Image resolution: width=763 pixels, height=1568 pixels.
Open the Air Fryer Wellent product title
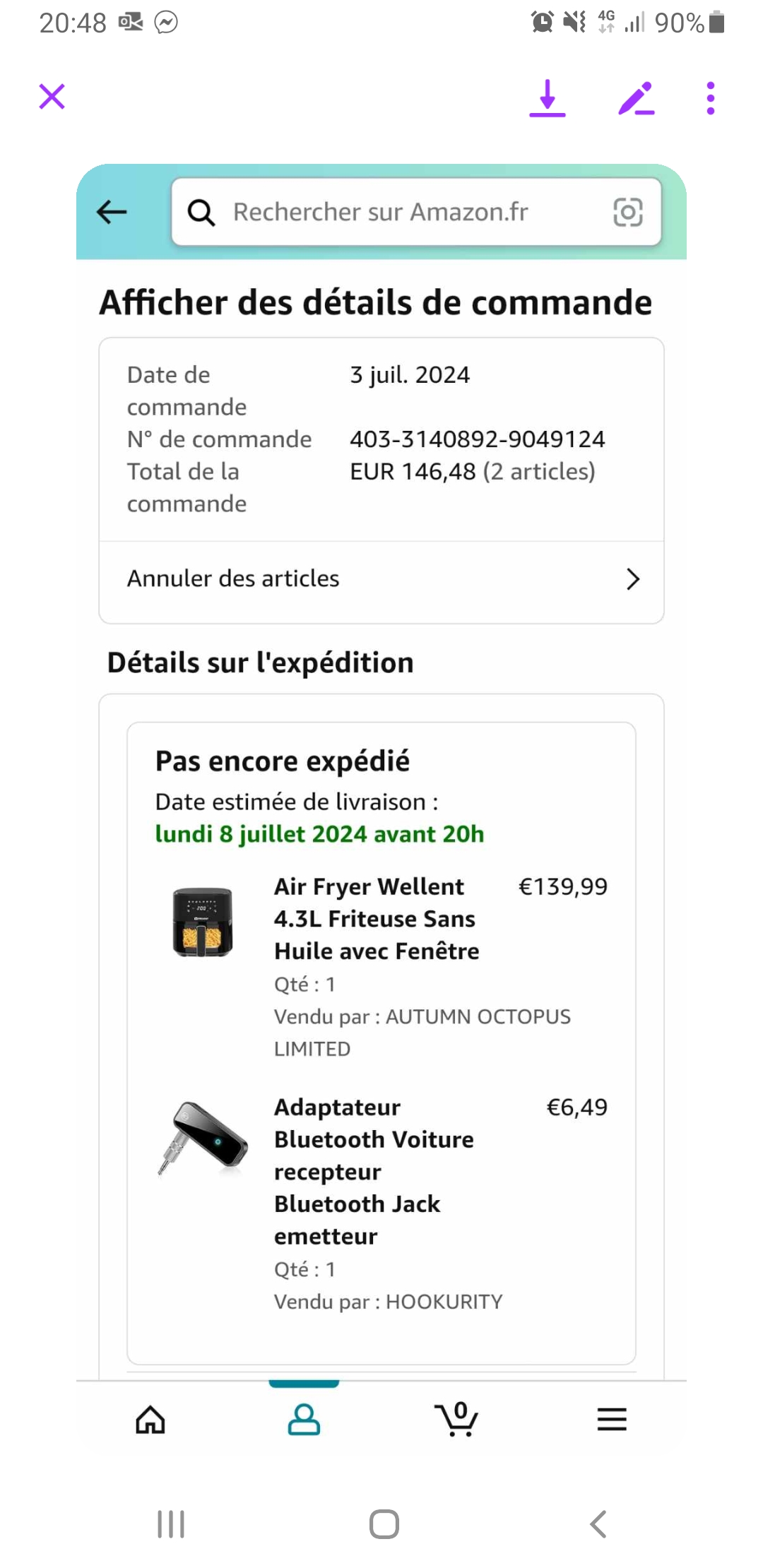pyautogui.click(x=376, y=919)
